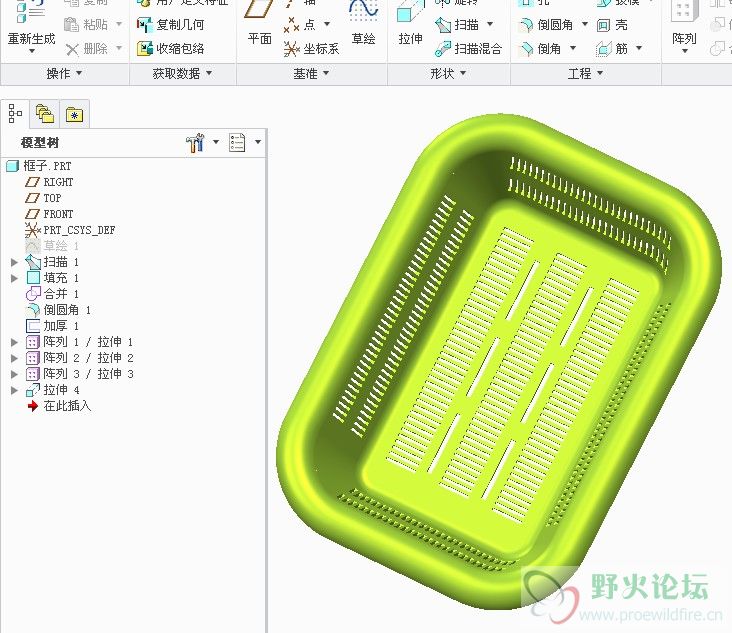This screenshot has width=732, height=633.
Task: Open the Delete (删除) dropdown arrow
Action: (119, 48)
